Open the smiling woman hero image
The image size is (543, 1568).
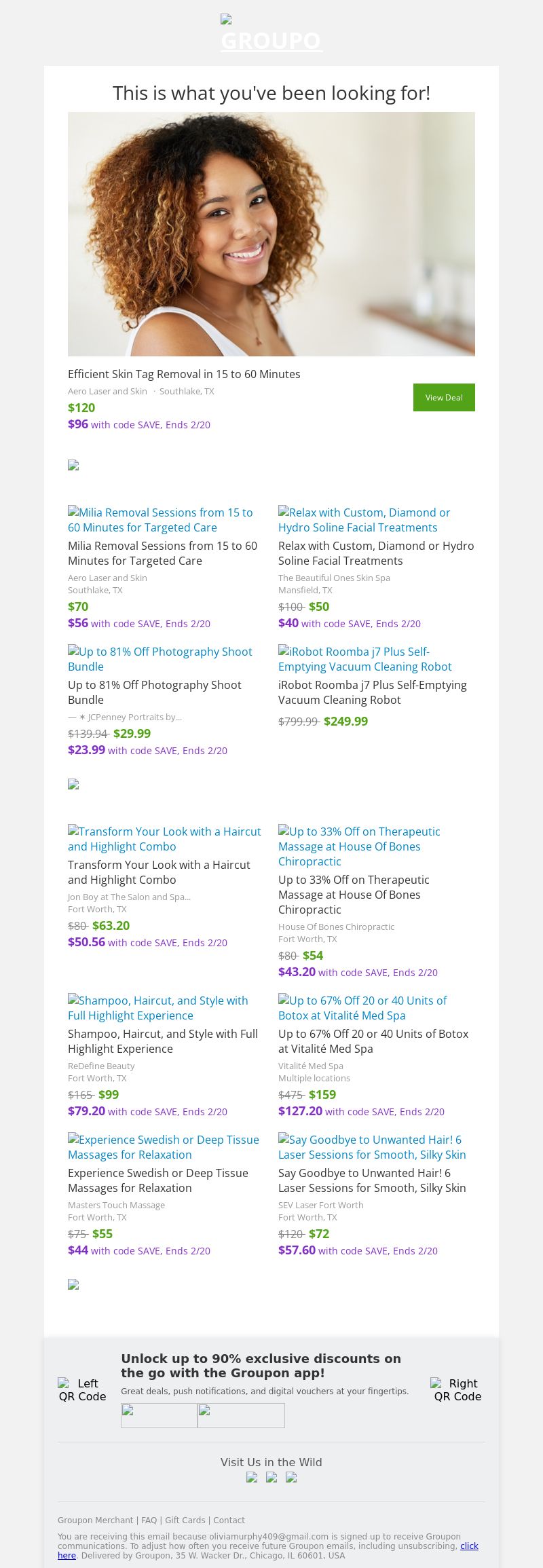click(271, 234)
